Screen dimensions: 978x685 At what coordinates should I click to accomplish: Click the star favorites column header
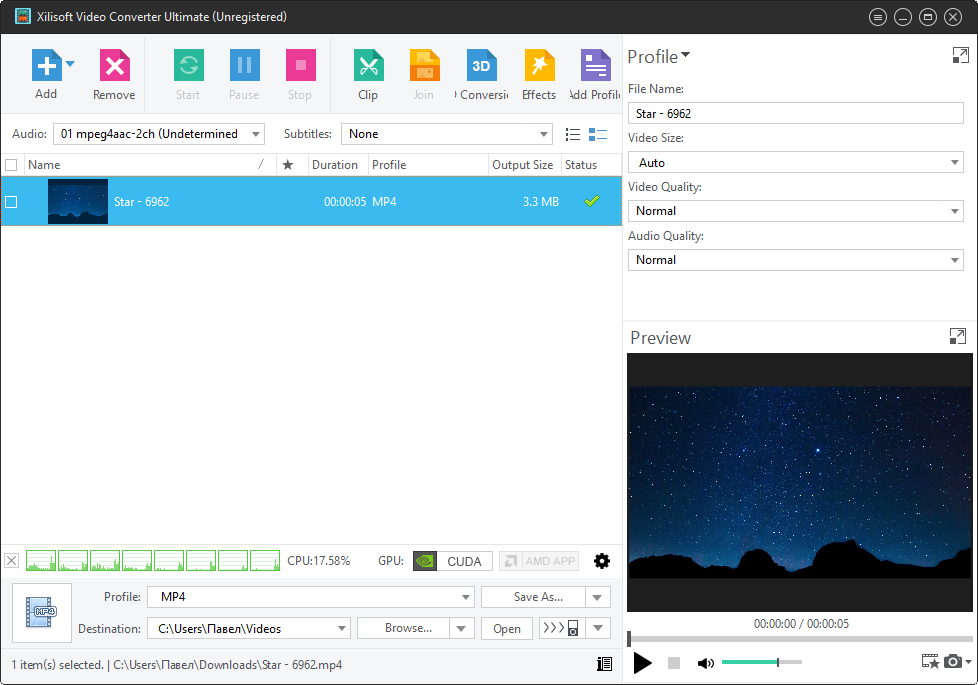pos(288,165)
